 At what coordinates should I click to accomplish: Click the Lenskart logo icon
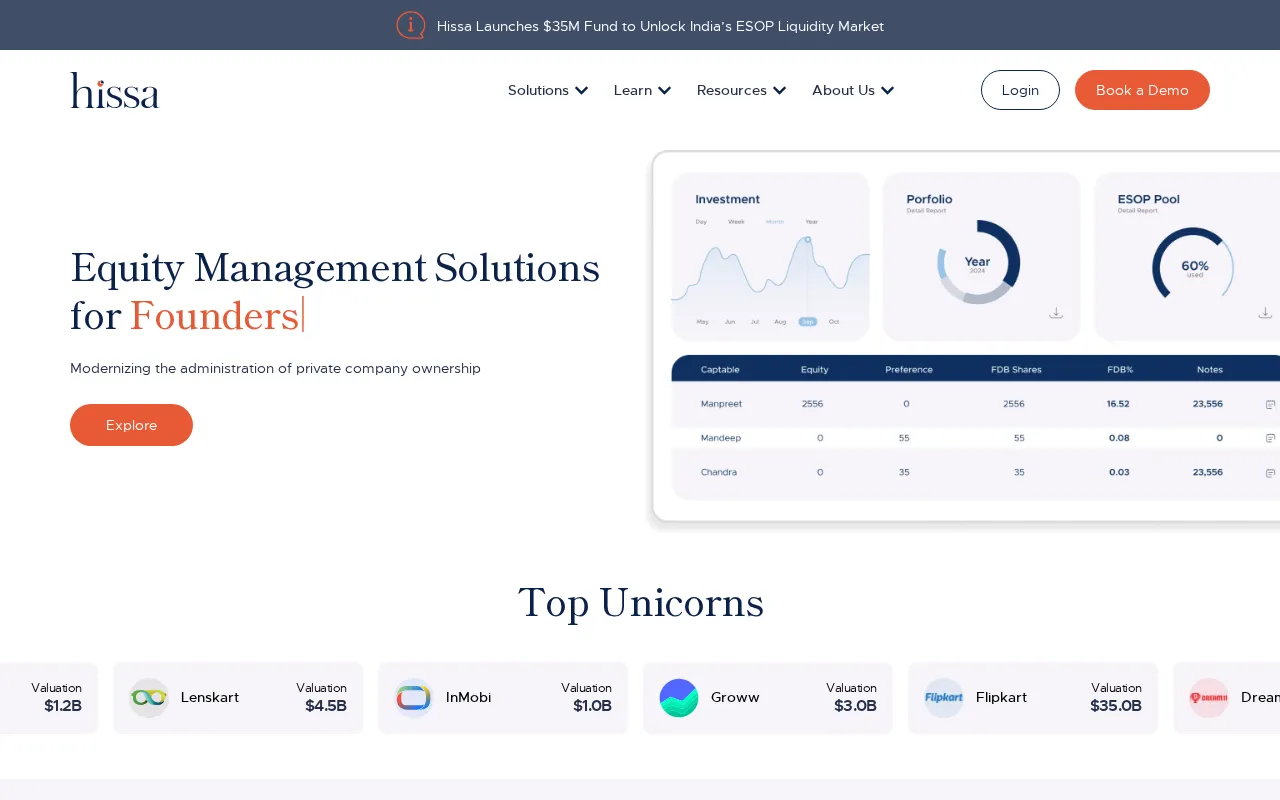pyautogui.click(x=149, y=698)
